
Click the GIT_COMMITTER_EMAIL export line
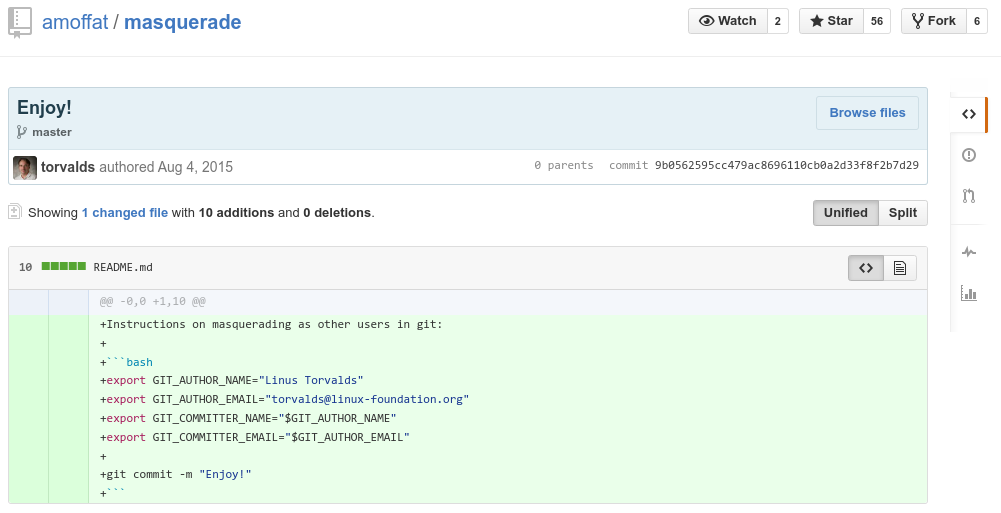pos(255,438)
